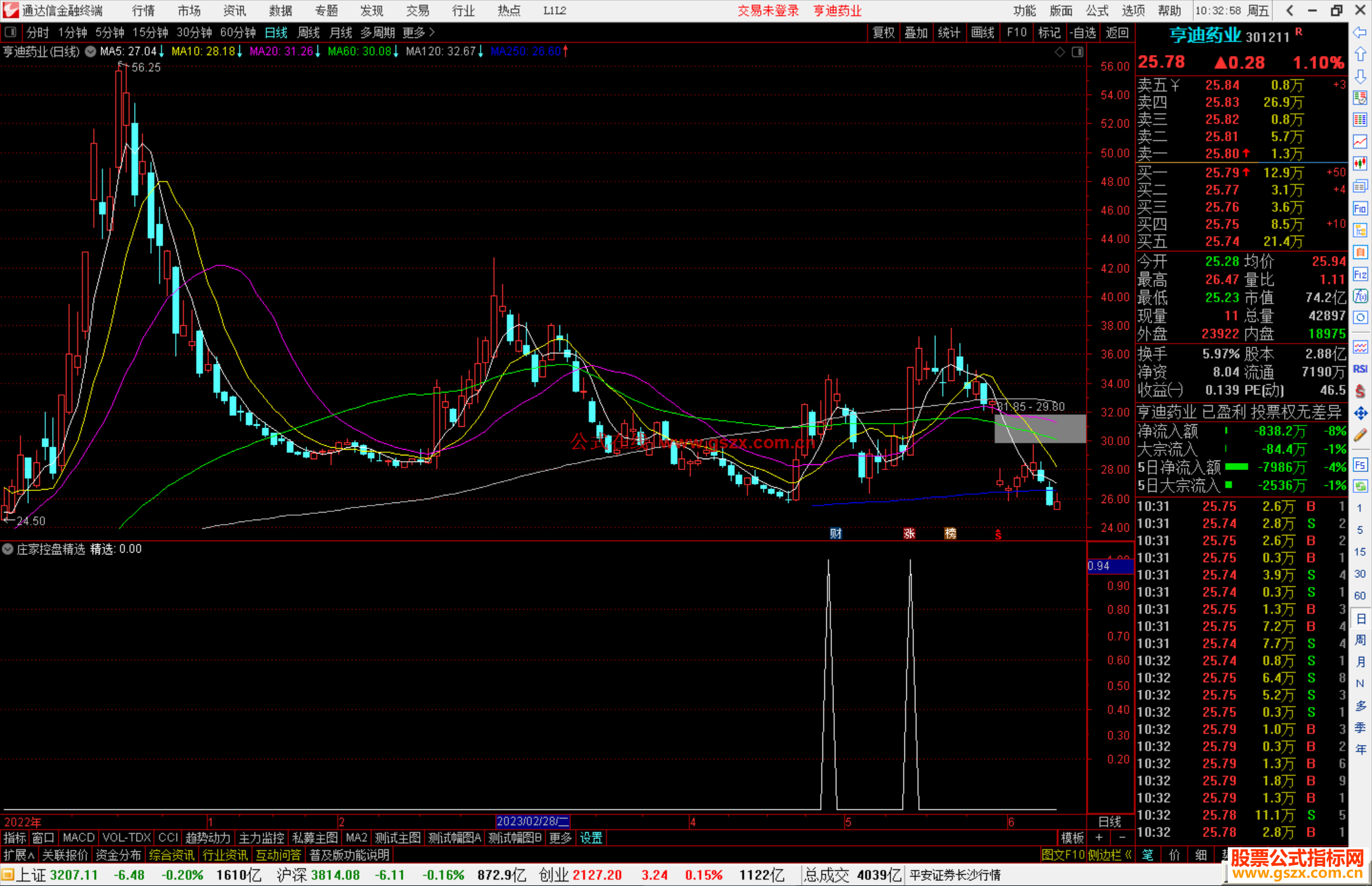1372x886 pixels.
Task: Toggle the check circle beside 亨迪药业(日线)
Action: [x=91, y=51]
